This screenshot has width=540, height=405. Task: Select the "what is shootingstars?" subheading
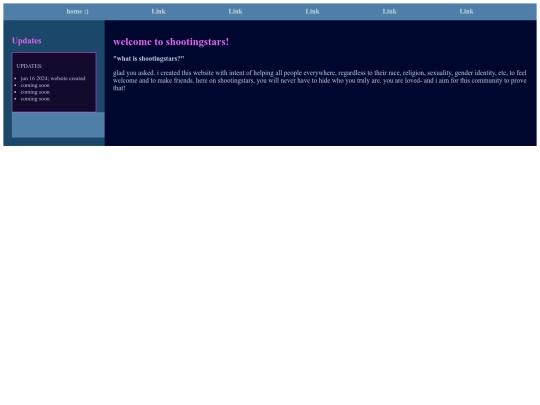pyautogui.click(x=148, y=59)
